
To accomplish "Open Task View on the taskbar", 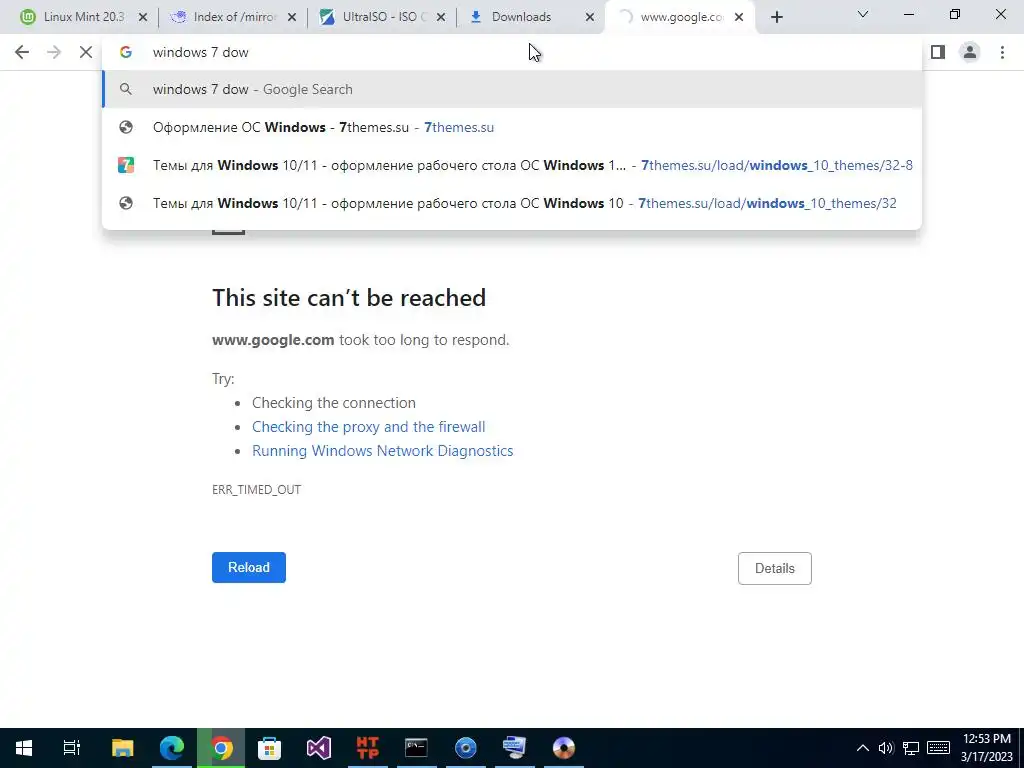I will 72,748.
